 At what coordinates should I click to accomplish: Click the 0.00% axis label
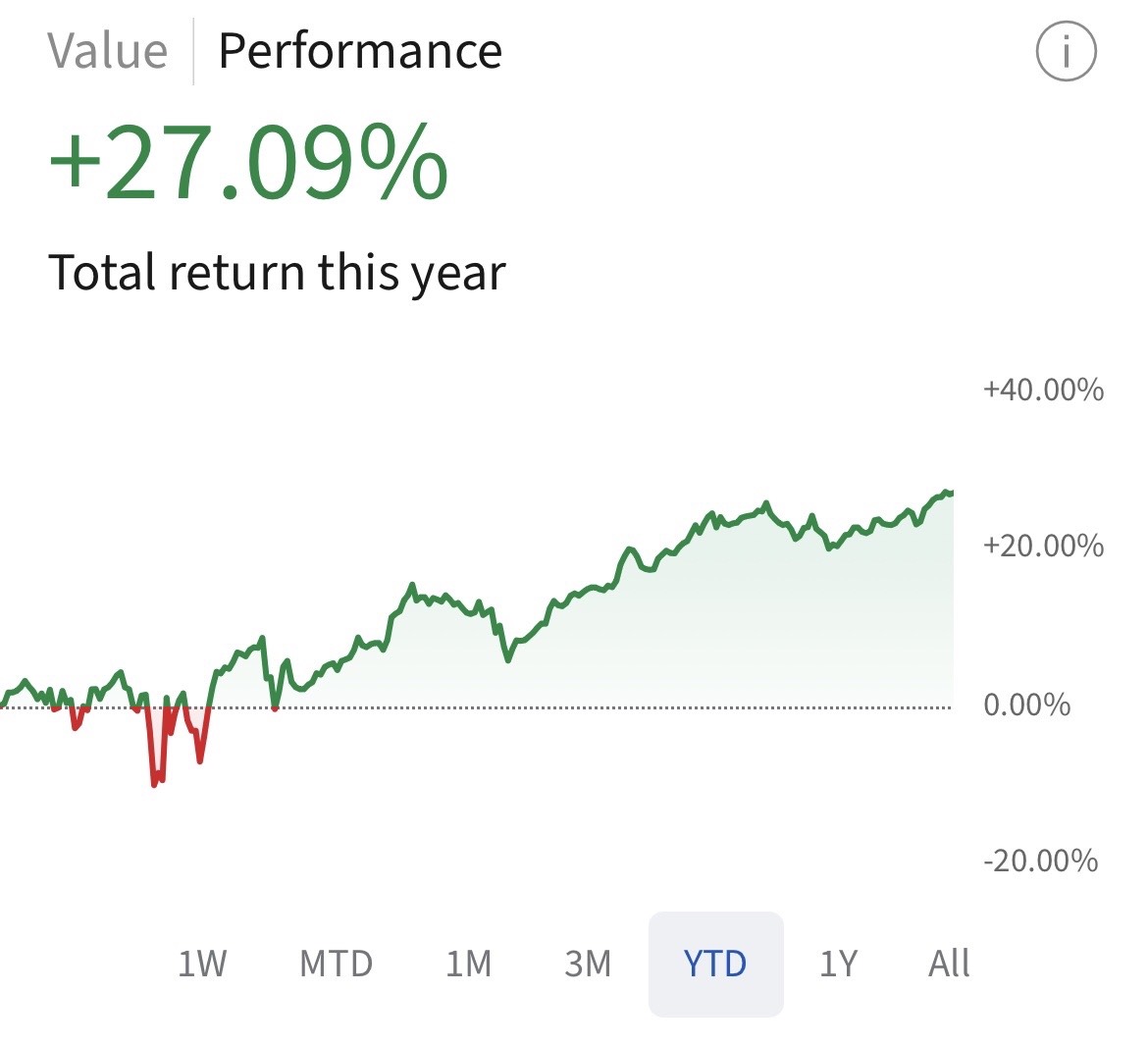(1026, 705)
